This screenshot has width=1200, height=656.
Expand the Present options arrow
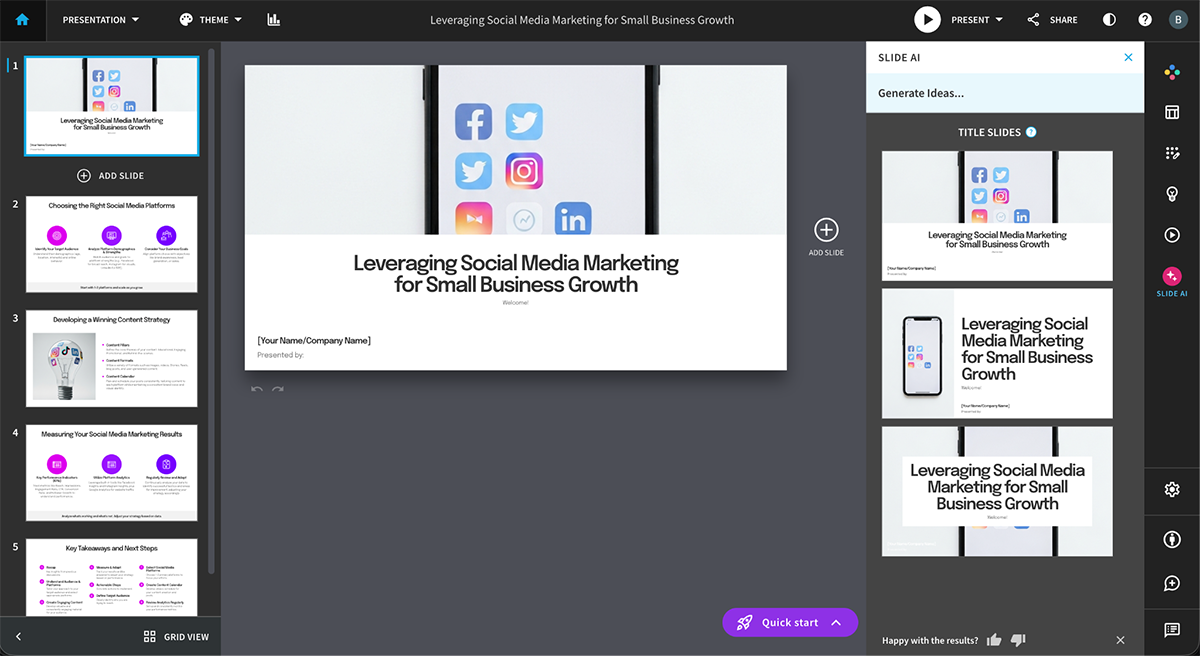(999, 20)
